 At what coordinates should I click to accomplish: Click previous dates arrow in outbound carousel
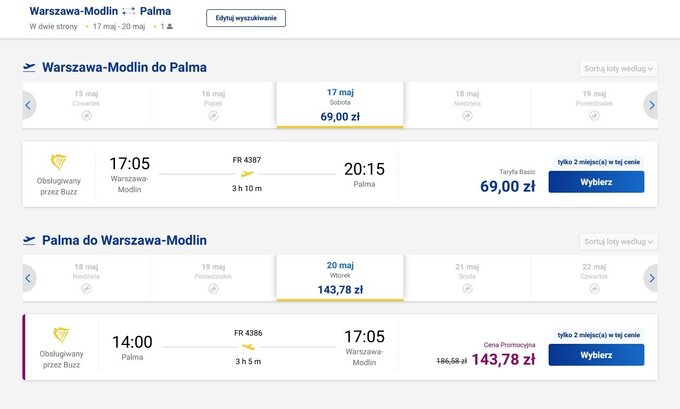(28, 105)
